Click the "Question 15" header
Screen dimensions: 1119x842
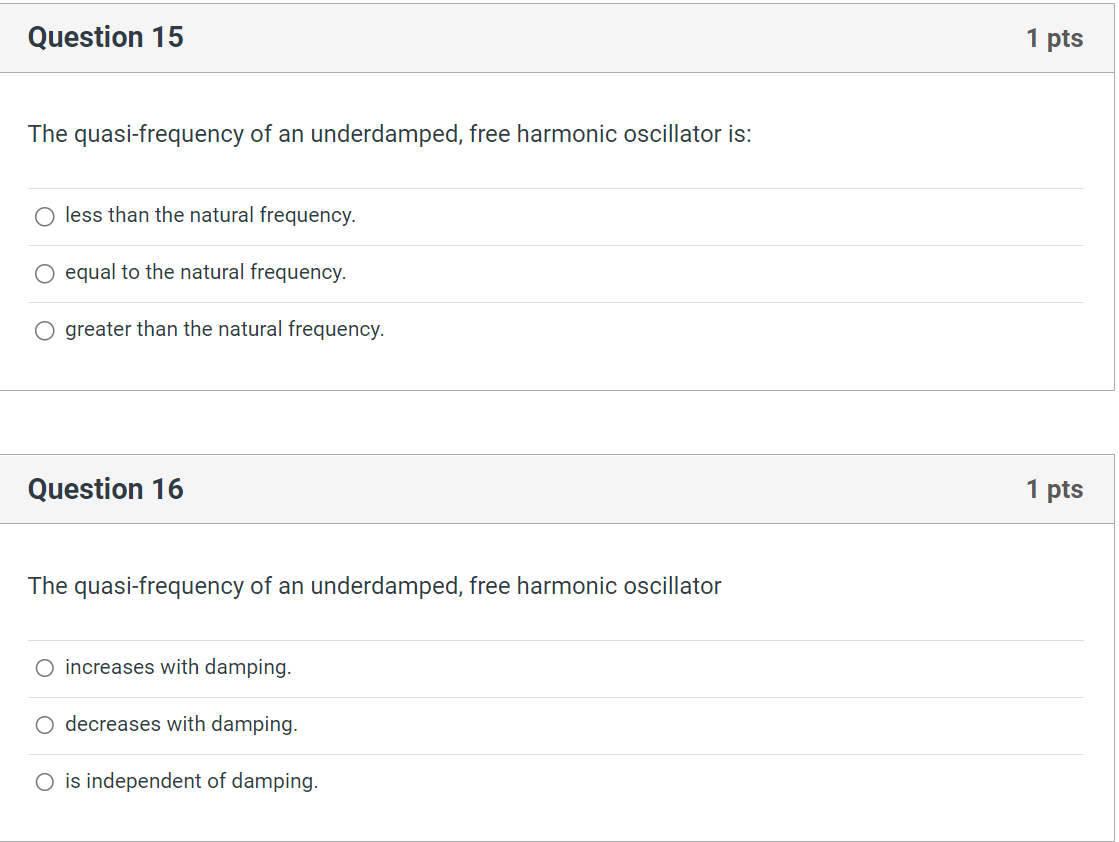tap(105, 37)
